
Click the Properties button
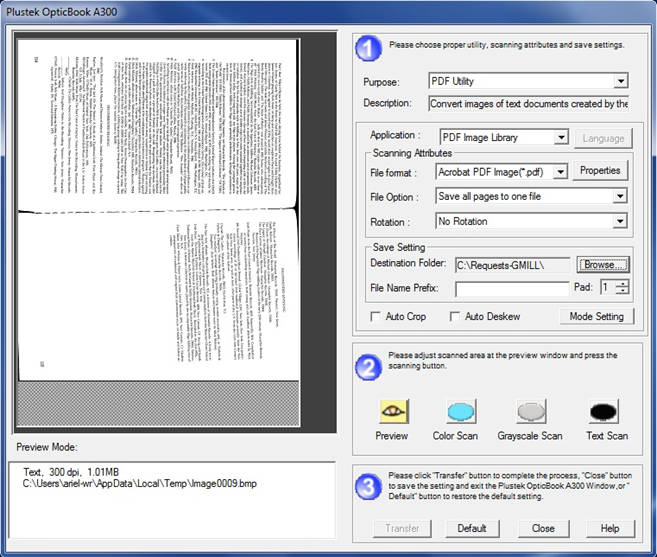pos(600,171)
